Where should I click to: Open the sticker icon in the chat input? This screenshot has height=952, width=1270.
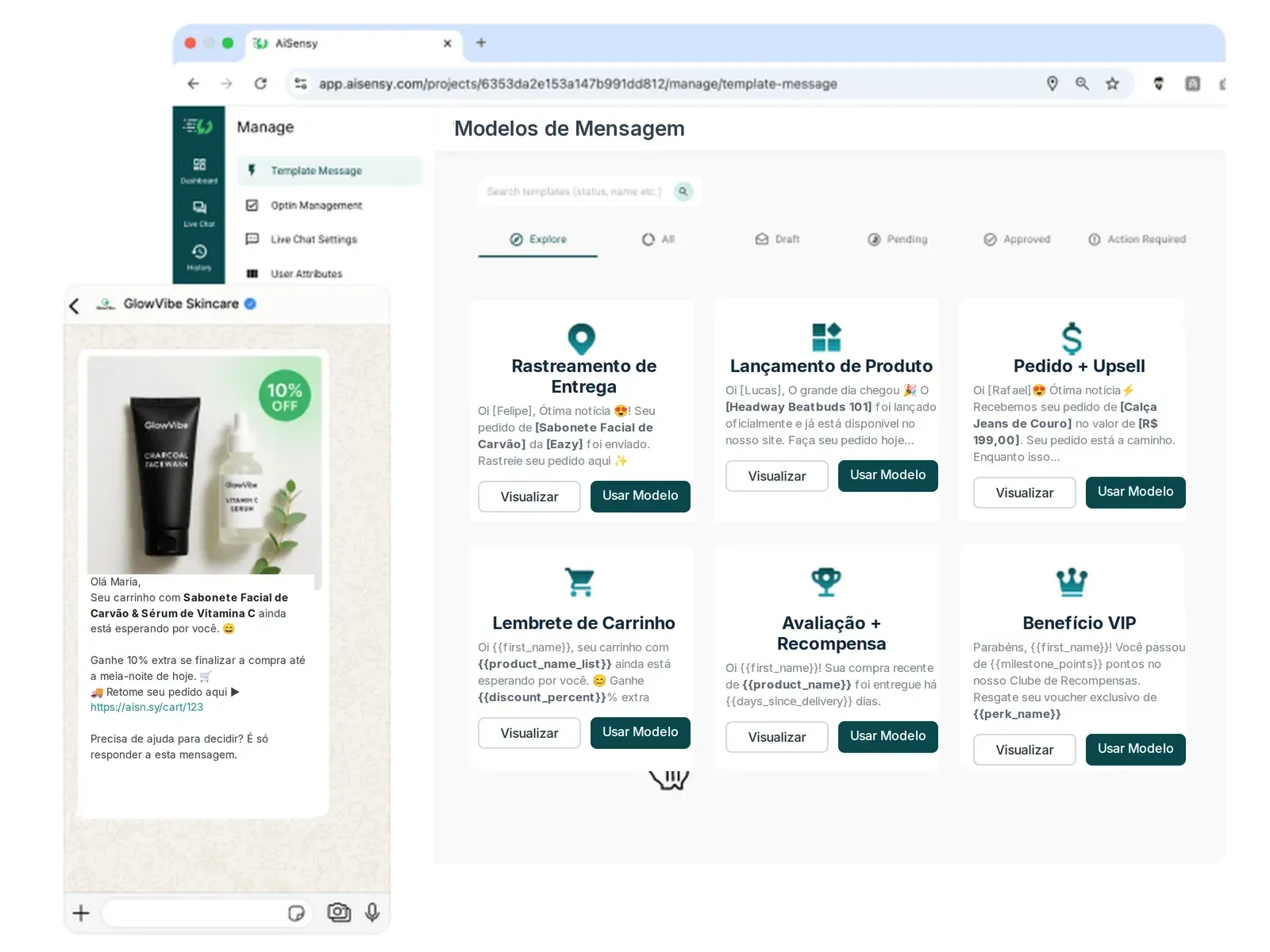(x=296, y=913)
